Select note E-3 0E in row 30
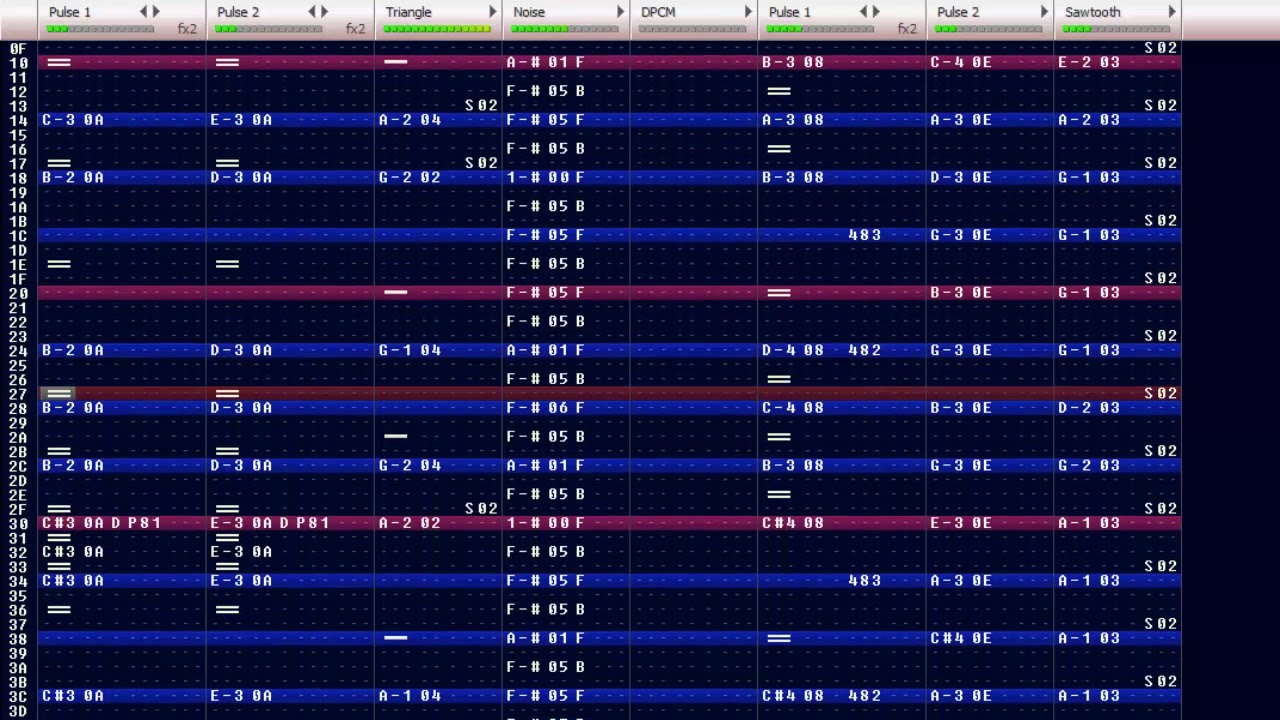This screenshot has width=1280, height=720. 961,523
